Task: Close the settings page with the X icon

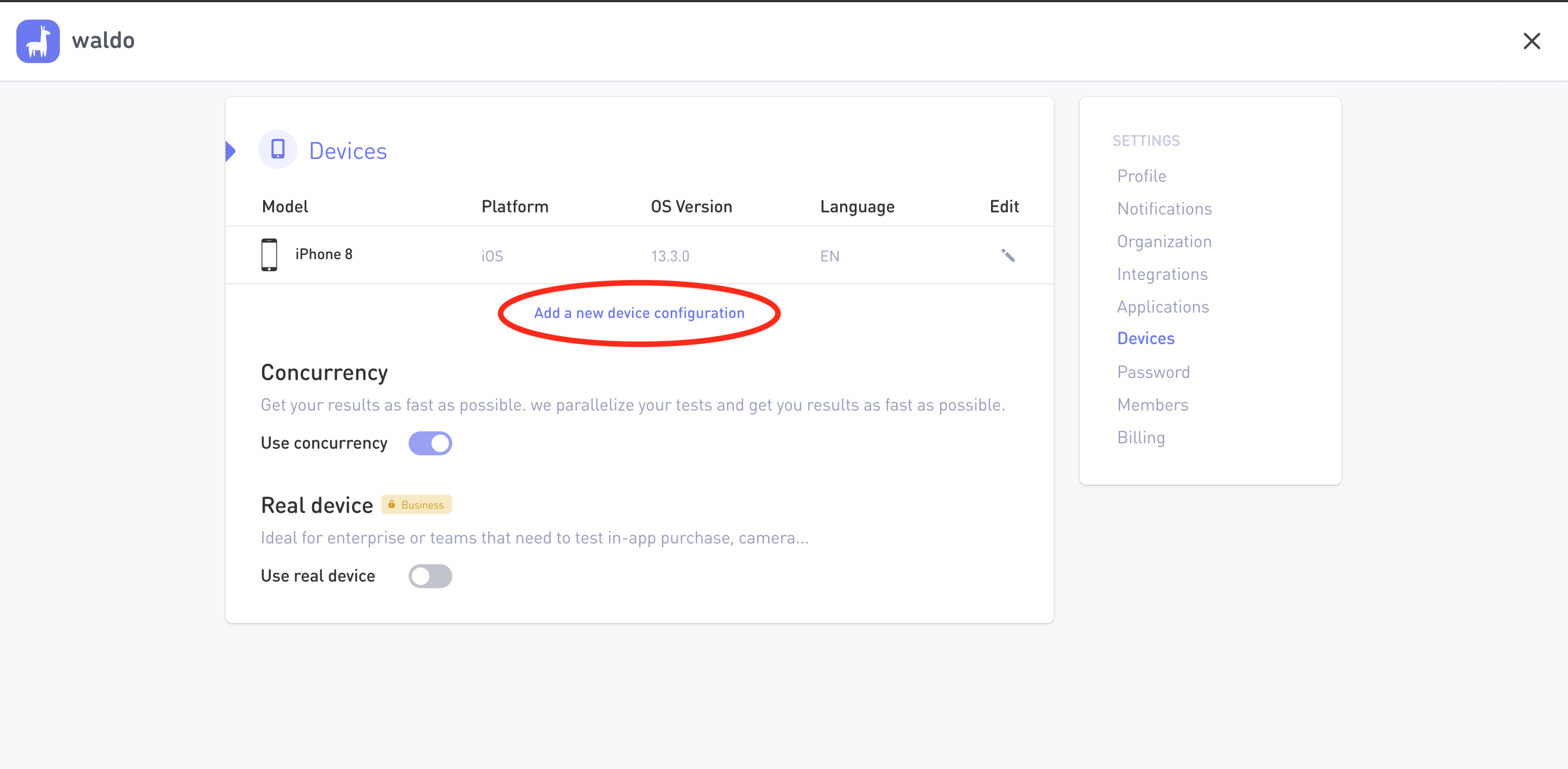Action: click(1531, 41)
